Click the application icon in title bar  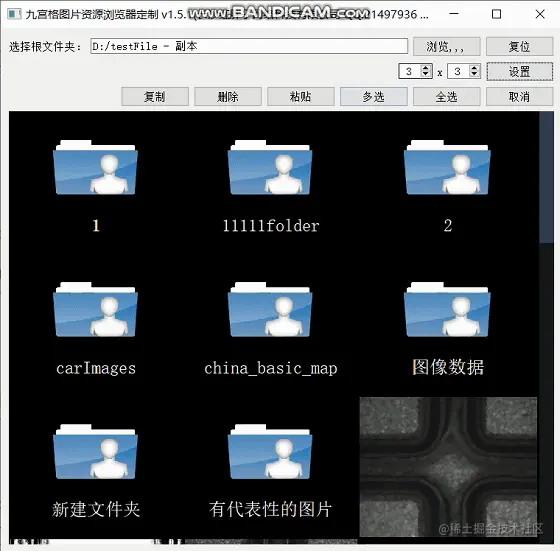coord(14,14)
